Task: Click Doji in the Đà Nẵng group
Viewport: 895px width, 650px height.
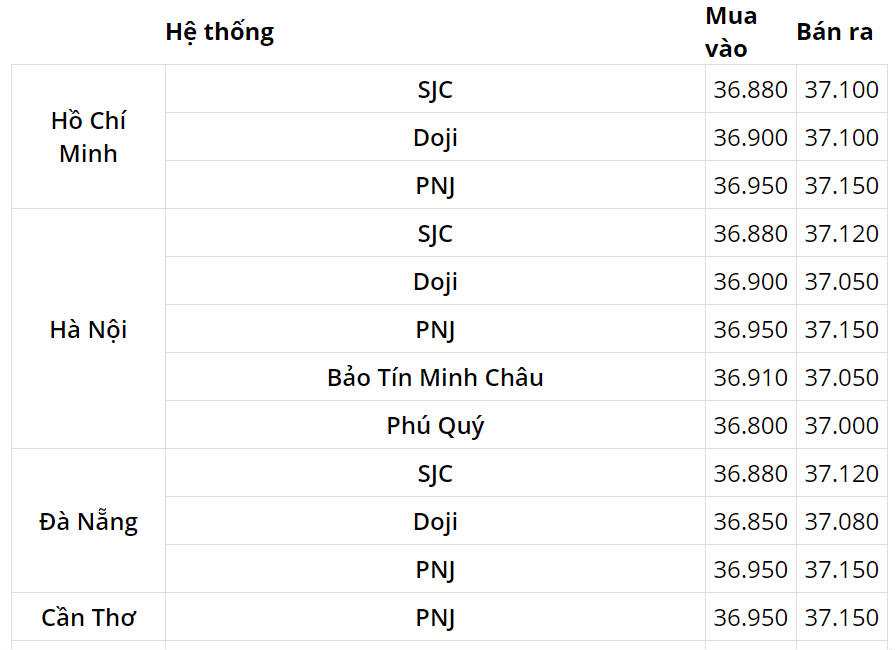Action: 435,521
